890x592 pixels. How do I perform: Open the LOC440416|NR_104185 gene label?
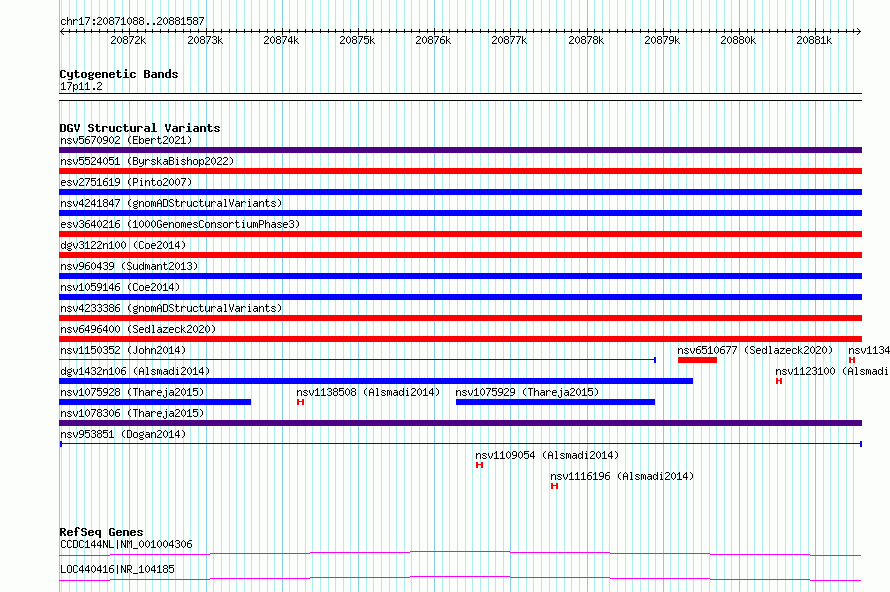point(117,569)
